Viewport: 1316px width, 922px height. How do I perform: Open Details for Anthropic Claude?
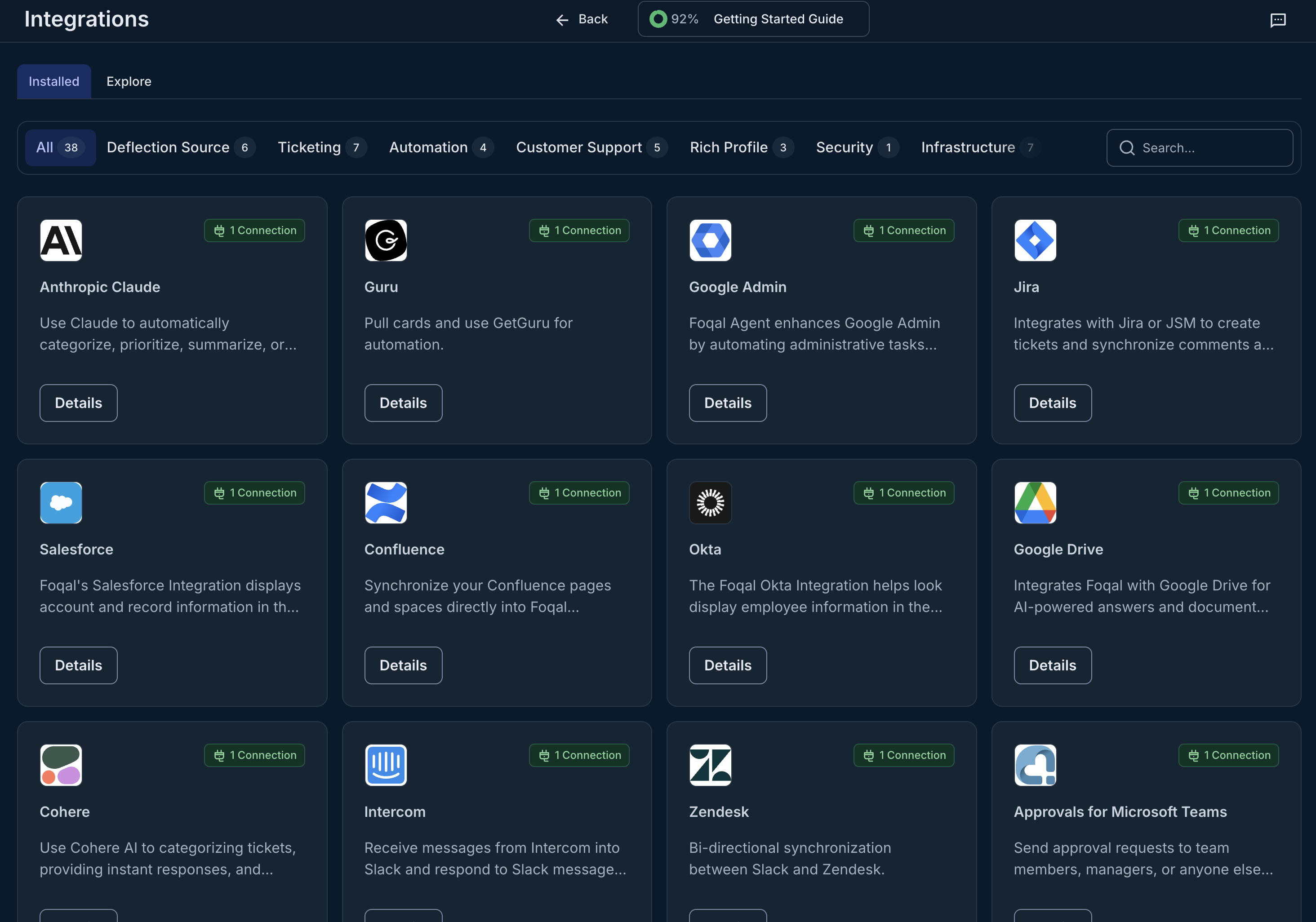pyautogui.click(x=79, y=403)
